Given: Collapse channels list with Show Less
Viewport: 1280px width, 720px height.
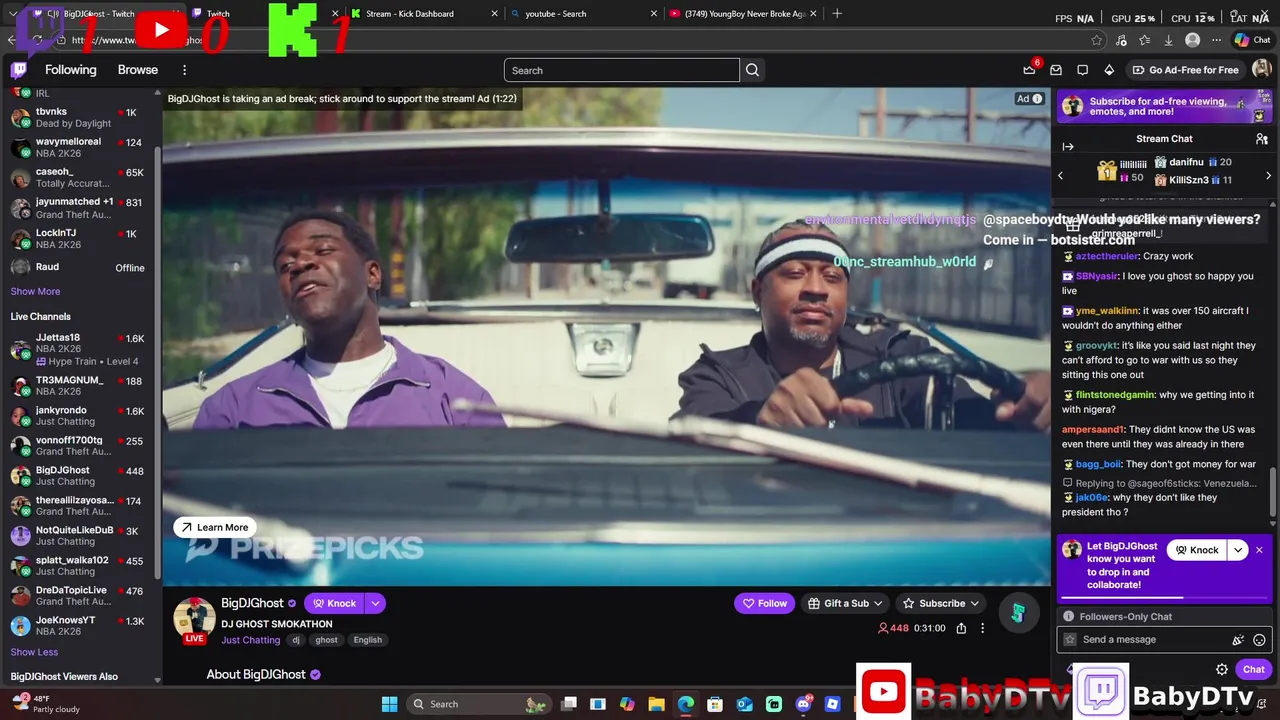Looking at the screenshot, I should pyautogui.click(x=34, y=652).
